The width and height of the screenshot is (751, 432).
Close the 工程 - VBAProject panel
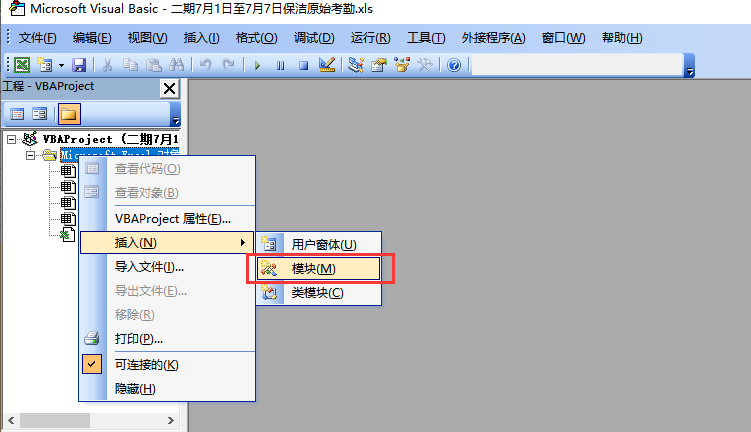click(170, 89)
